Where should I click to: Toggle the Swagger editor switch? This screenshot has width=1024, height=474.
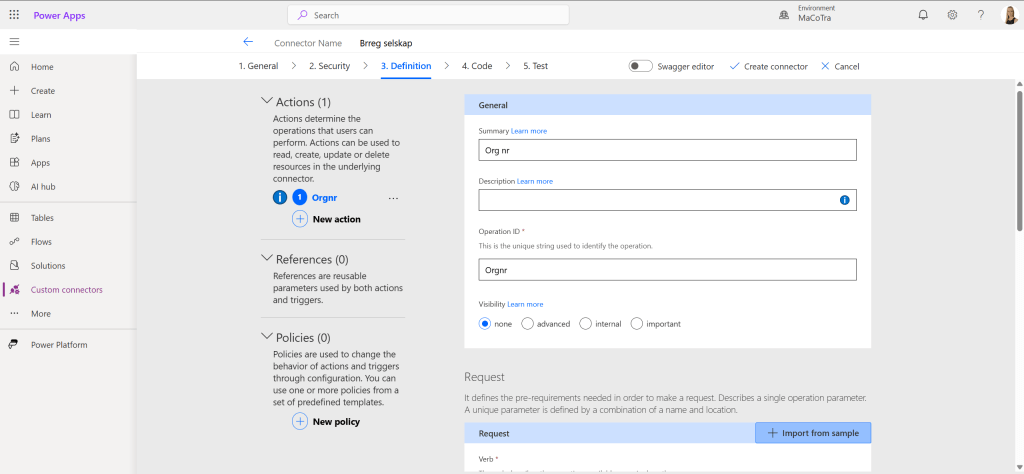(x=640, y=66)
